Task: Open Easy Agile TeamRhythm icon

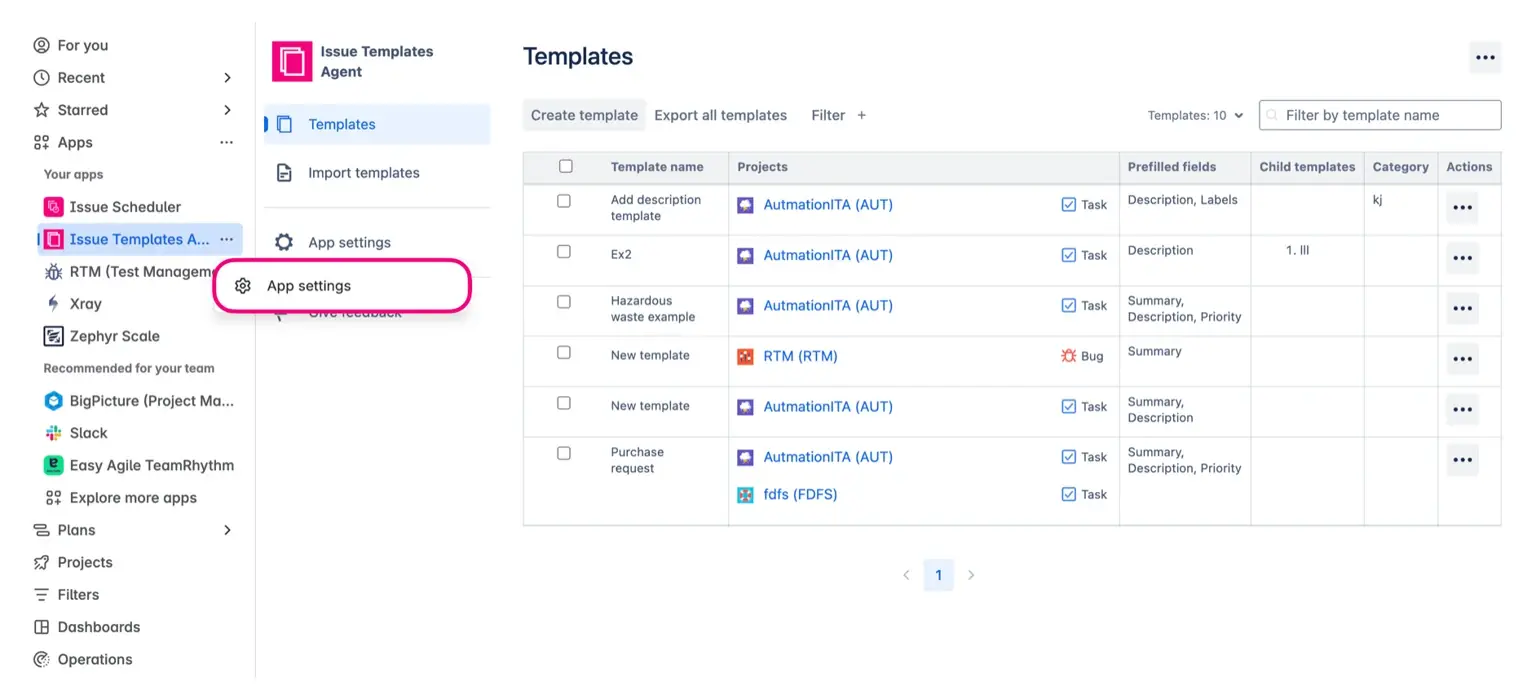Action: 53,465
